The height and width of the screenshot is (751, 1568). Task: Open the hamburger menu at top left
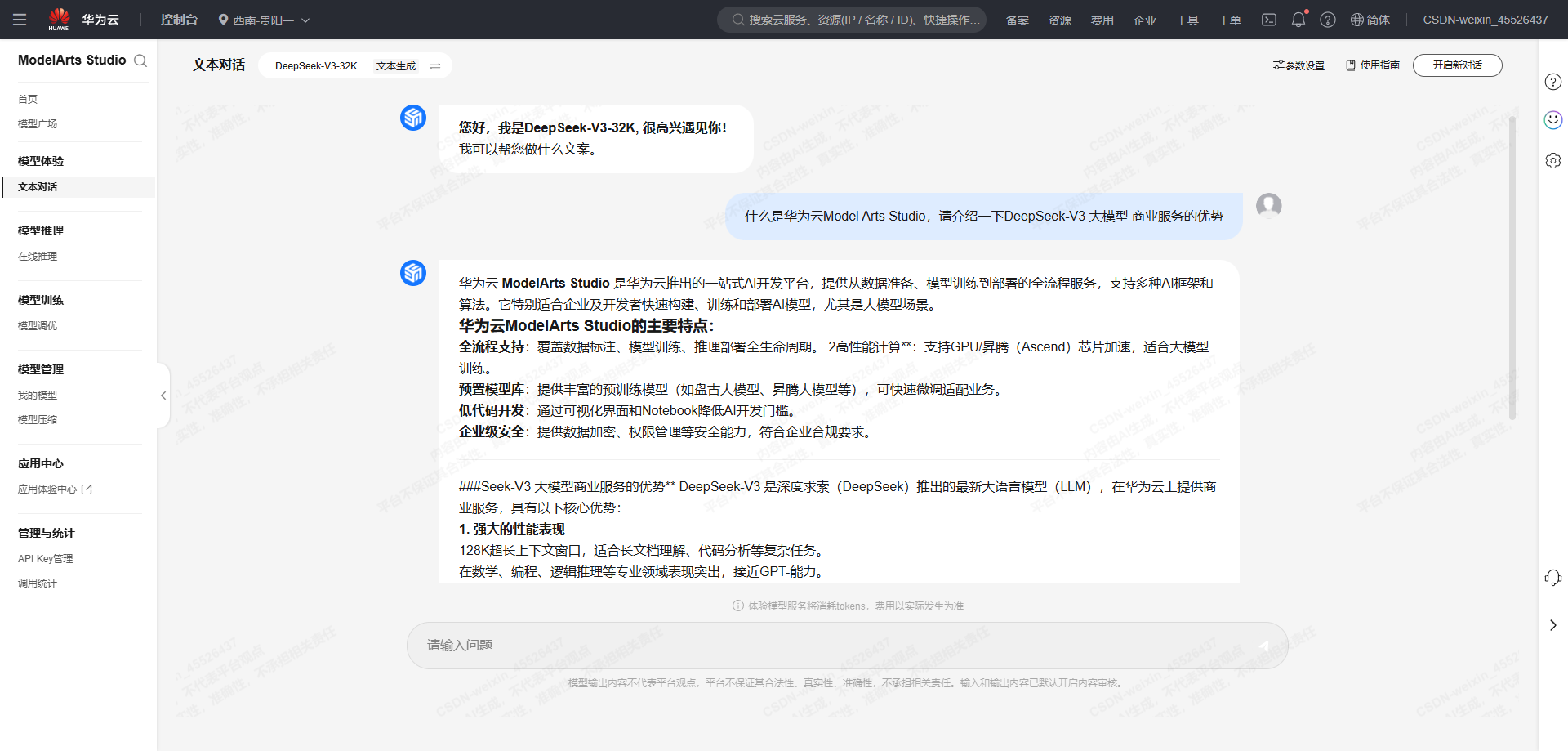pyautogui.click(x=20, y=20)
